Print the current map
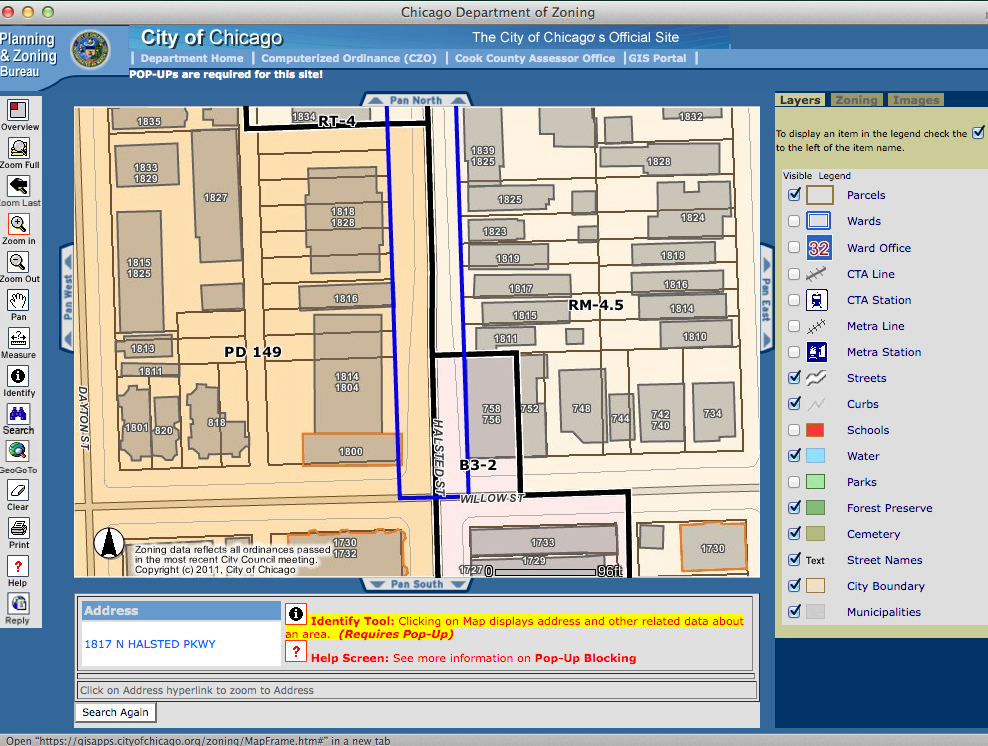 18,528
